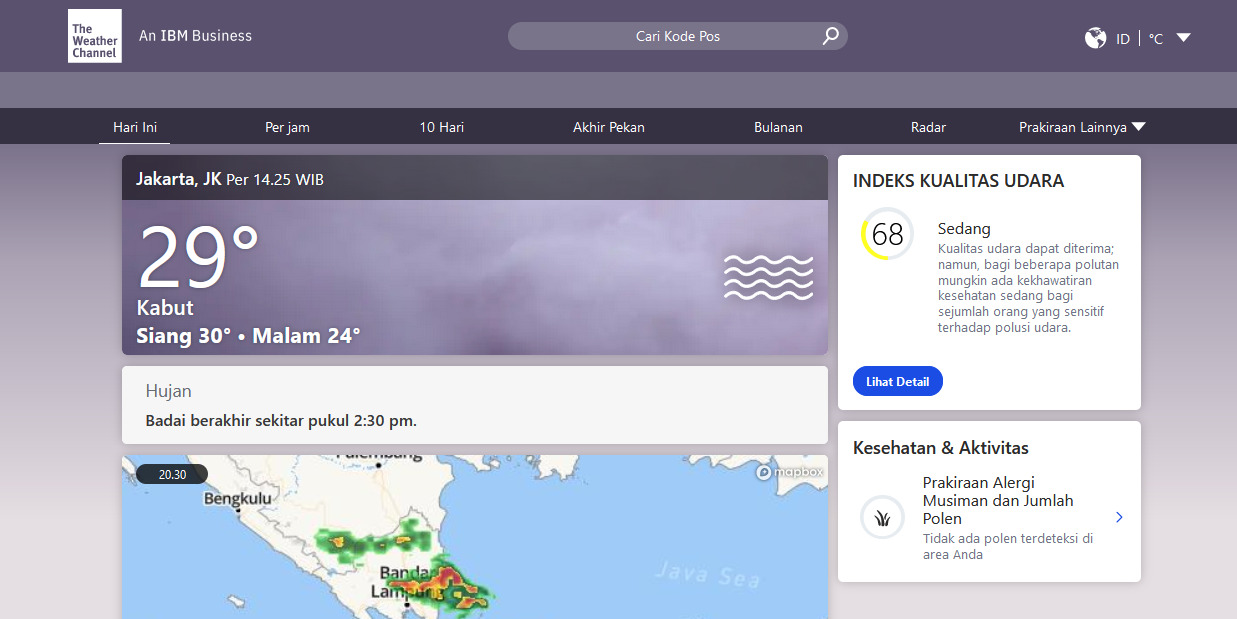The width and height of the screenshot is (1237, 619).
Task: Open the pollen forecast chevron arrow
Action: [x=1119, y=517]
